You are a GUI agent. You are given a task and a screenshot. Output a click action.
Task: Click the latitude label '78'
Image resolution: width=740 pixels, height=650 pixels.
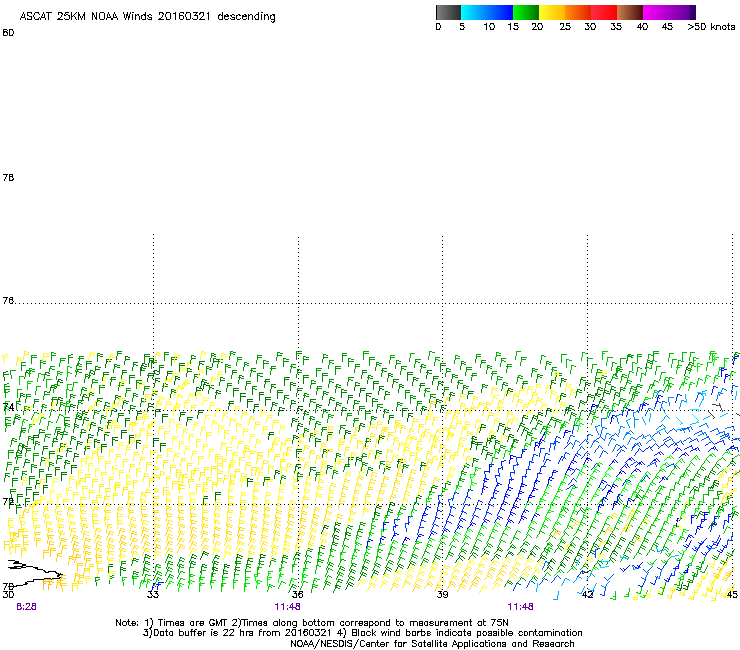coord(8,177)
